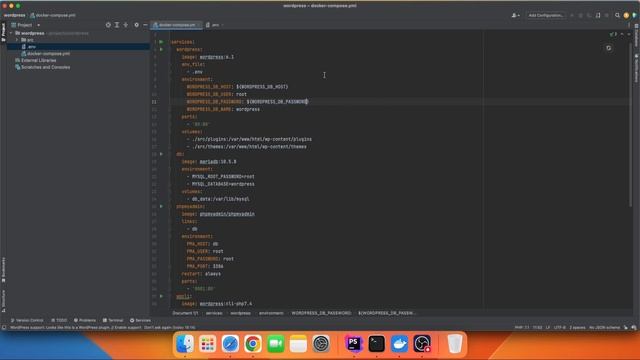Open the Terminal tool window
The width and height of the screenshot is (640, 360).
113,320
